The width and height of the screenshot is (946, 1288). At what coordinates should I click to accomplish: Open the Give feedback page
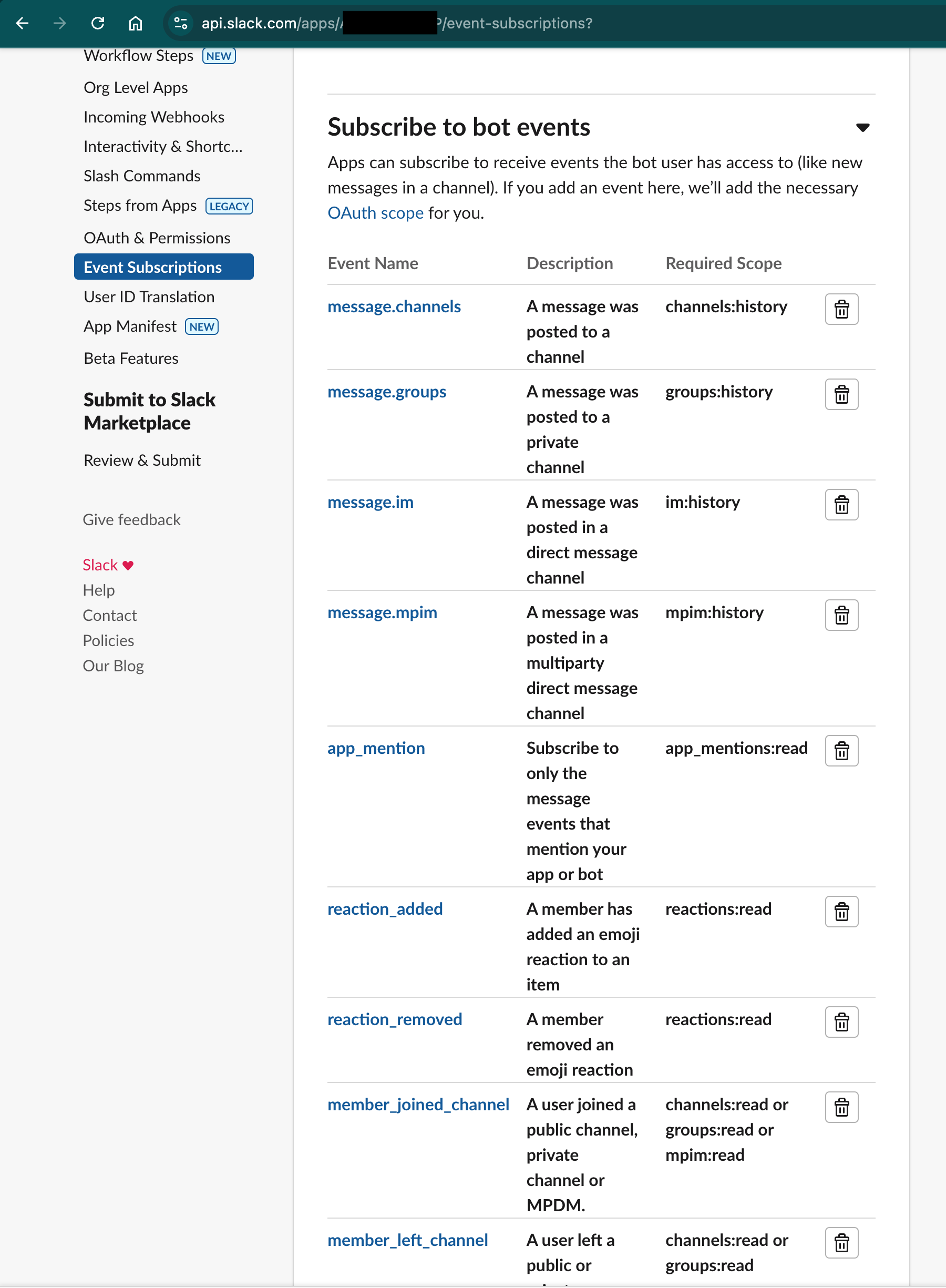(132, 519)
